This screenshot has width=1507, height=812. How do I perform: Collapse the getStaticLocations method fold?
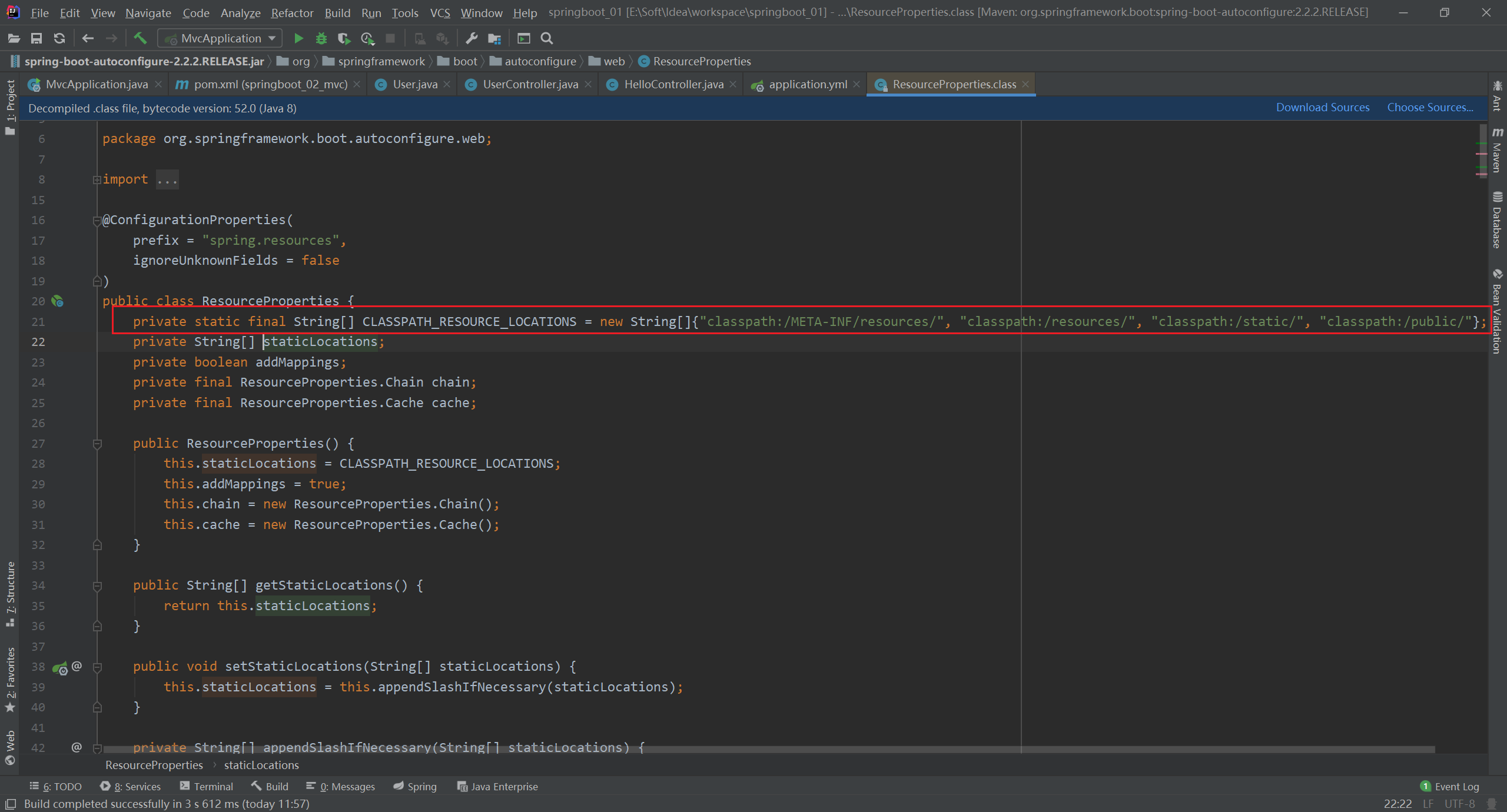tap(97, 586)
